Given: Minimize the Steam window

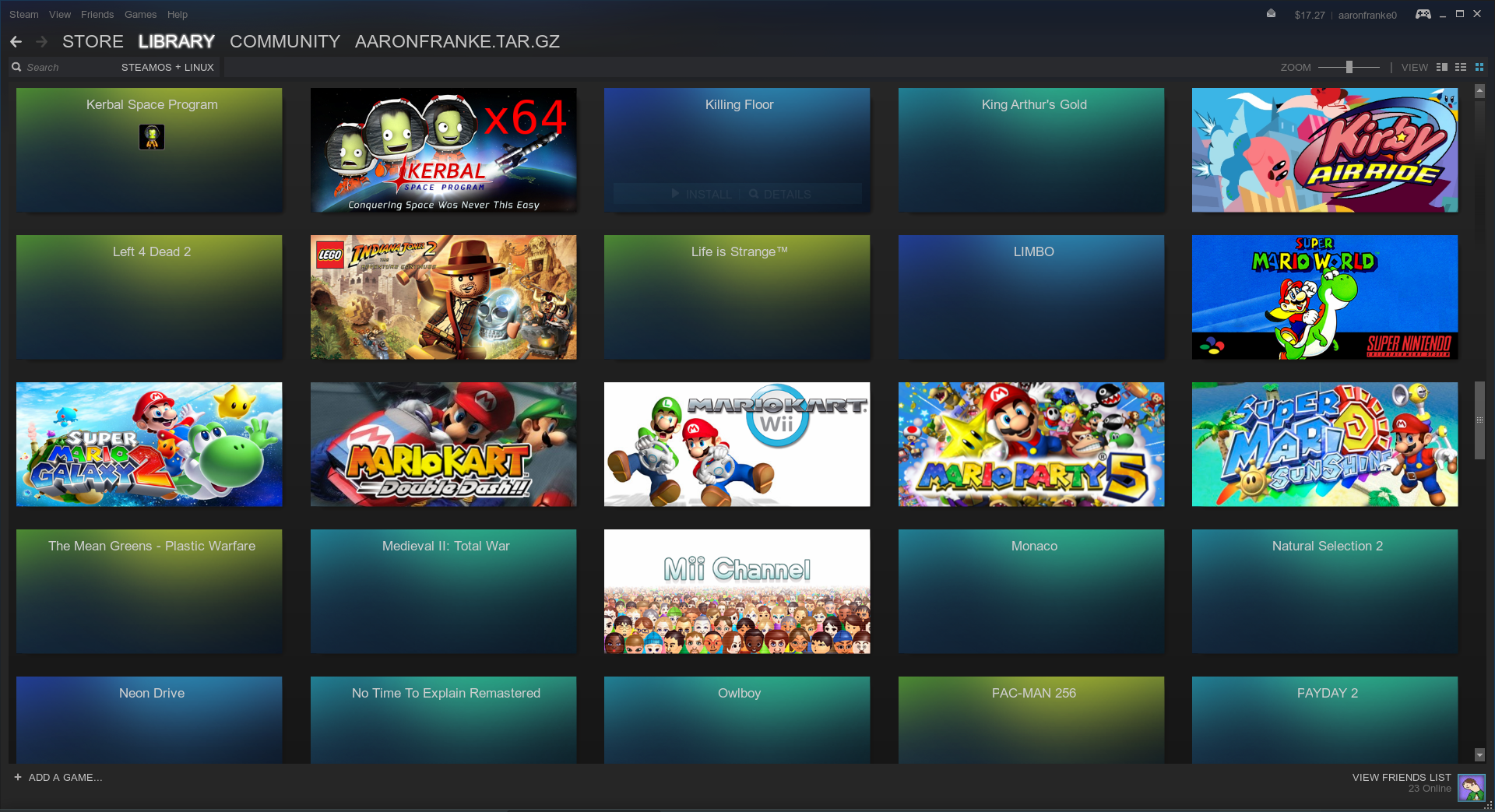Looking at the screenshot, I should coord(1443,14).
